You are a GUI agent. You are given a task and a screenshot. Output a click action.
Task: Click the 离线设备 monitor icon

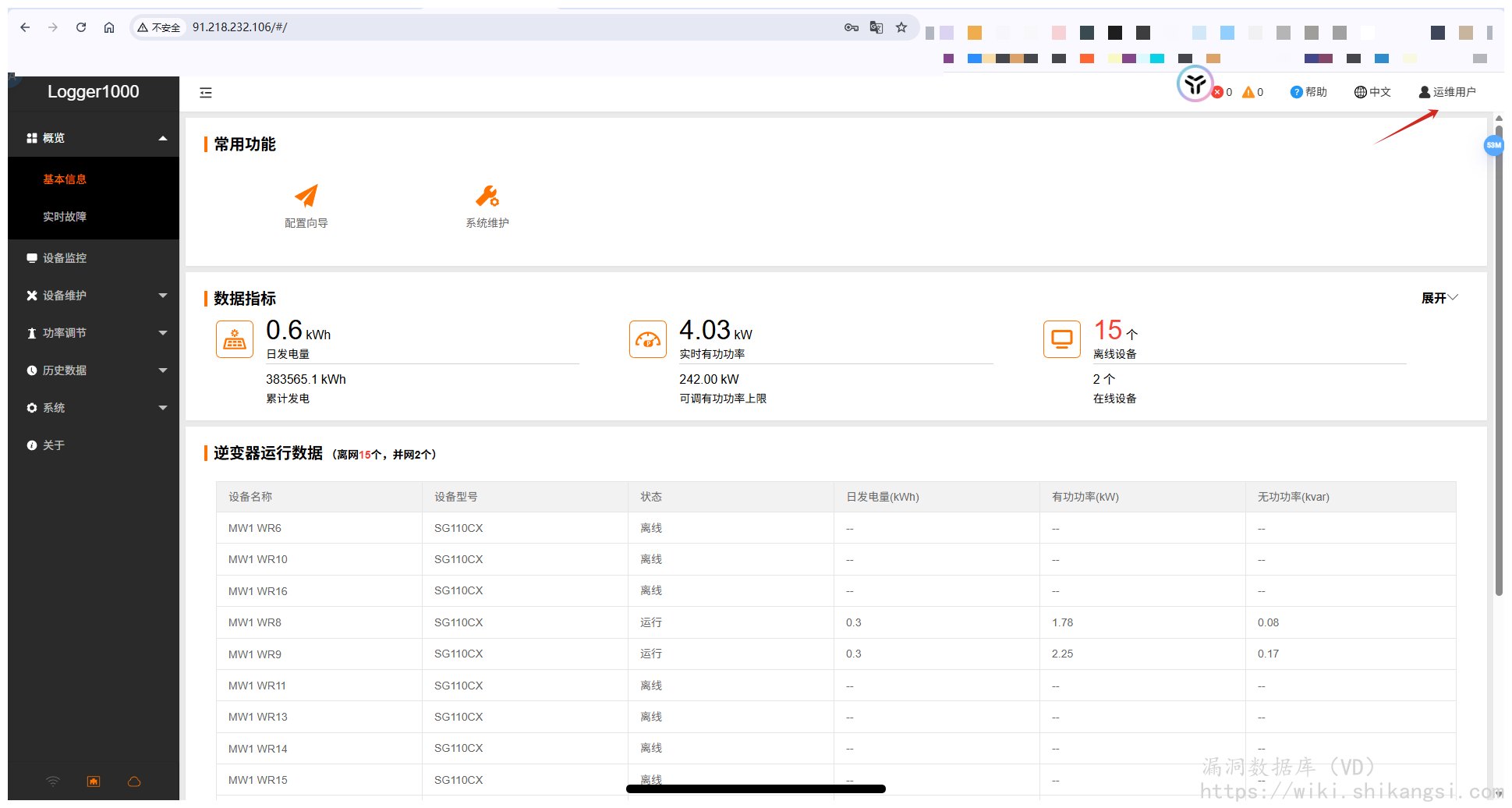1062,339
